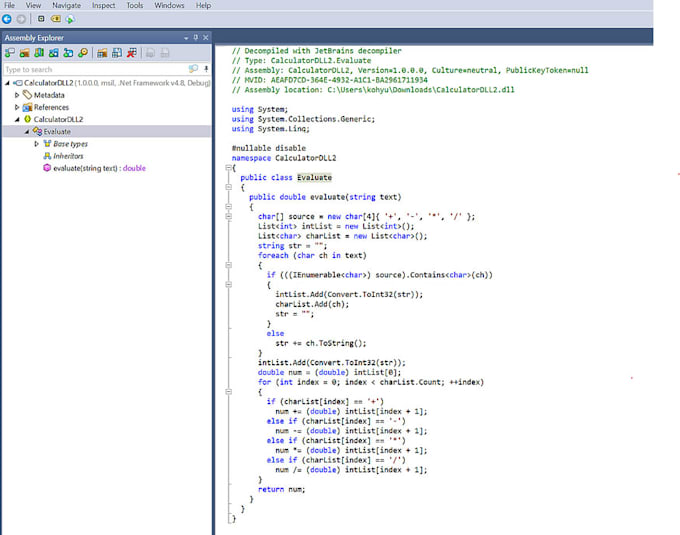Collapse the CalculatorDLL2 namespace node arrow

(x=17, y=119)
